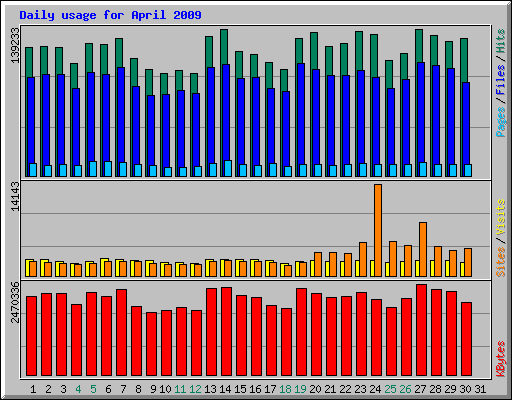Click the chart title 'Daily usage for April 2009'
512x400 pixels.
click(110, 15)
